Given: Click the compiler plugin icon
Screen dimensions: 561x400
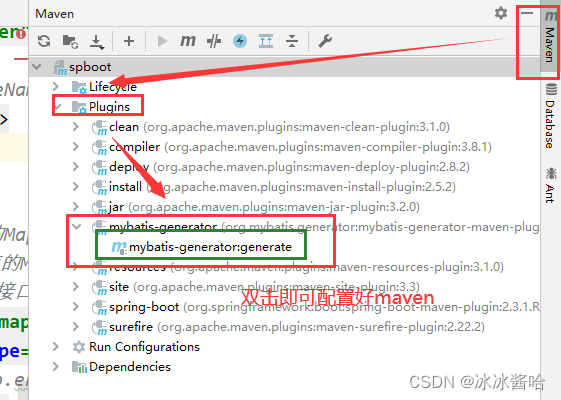Looking at the screenshot, I should point(99,147).
